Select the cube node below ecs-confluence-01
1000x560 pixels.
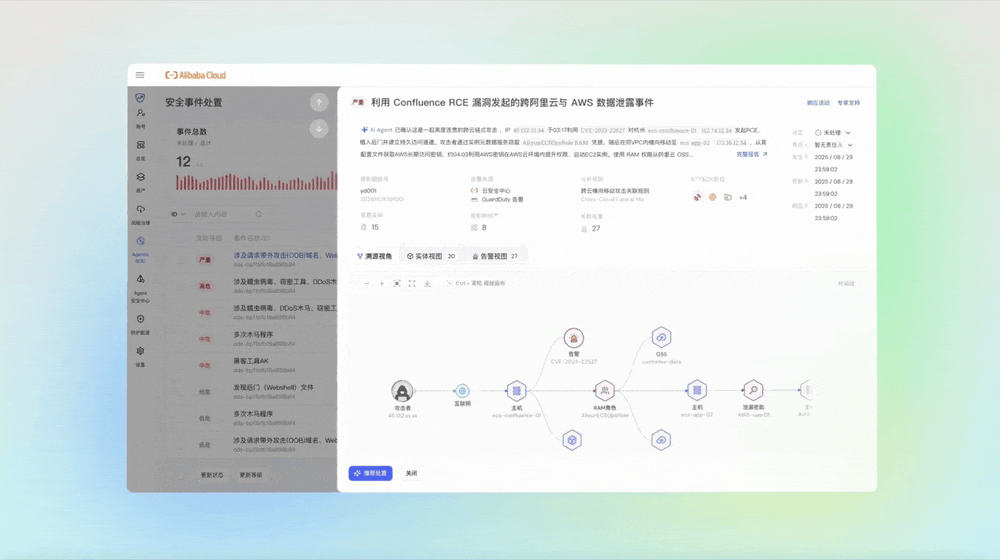tap(572, 440)
